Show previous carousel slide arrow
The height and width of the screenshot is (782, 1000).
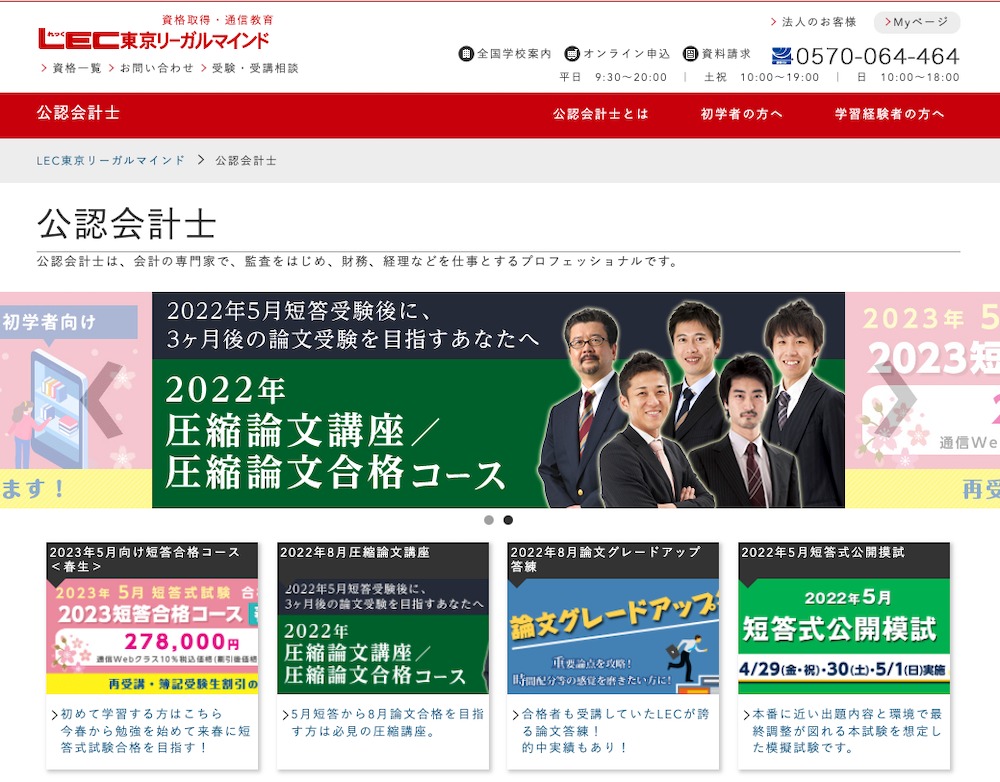tap(102, 399)
